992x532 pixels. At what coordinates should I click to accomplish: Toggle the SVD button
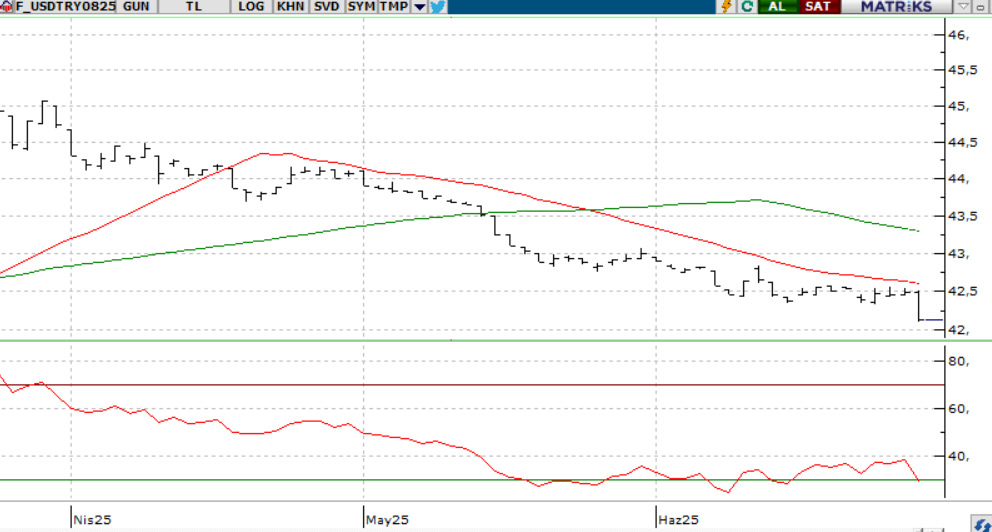coord(326,7)
